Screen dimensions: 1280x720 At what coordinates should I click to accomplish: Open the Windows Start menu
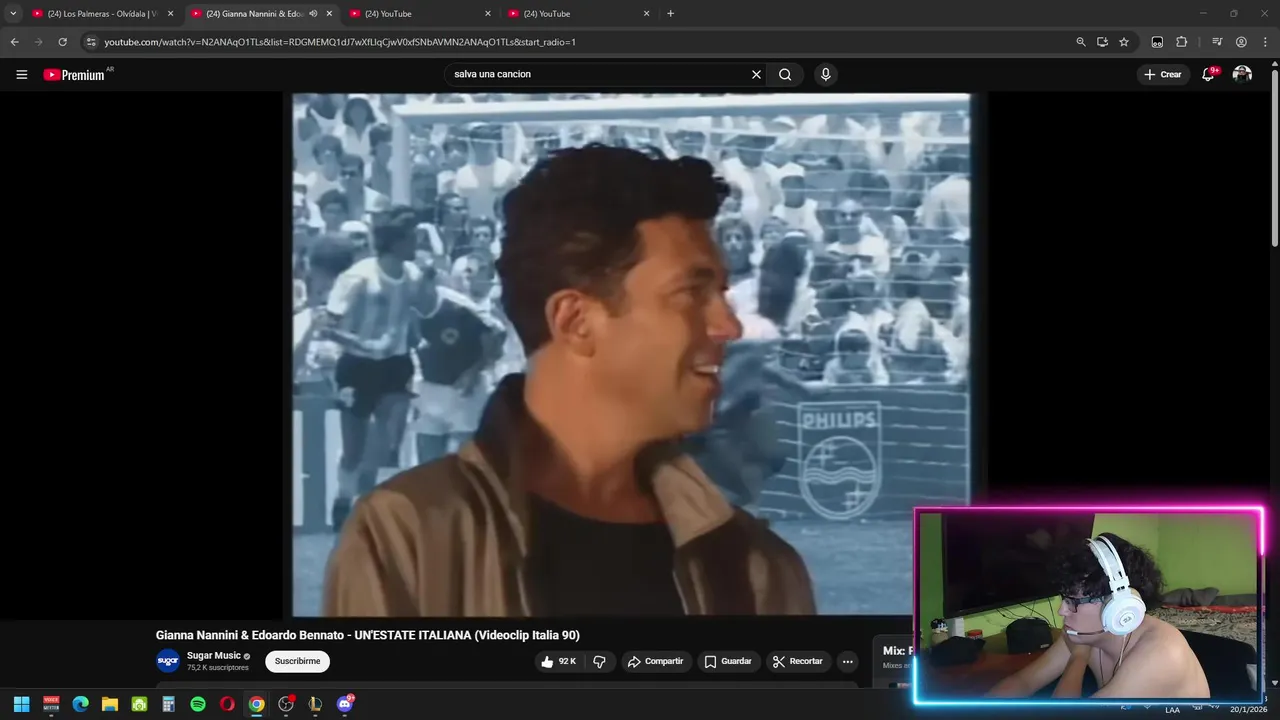point(21,704)
